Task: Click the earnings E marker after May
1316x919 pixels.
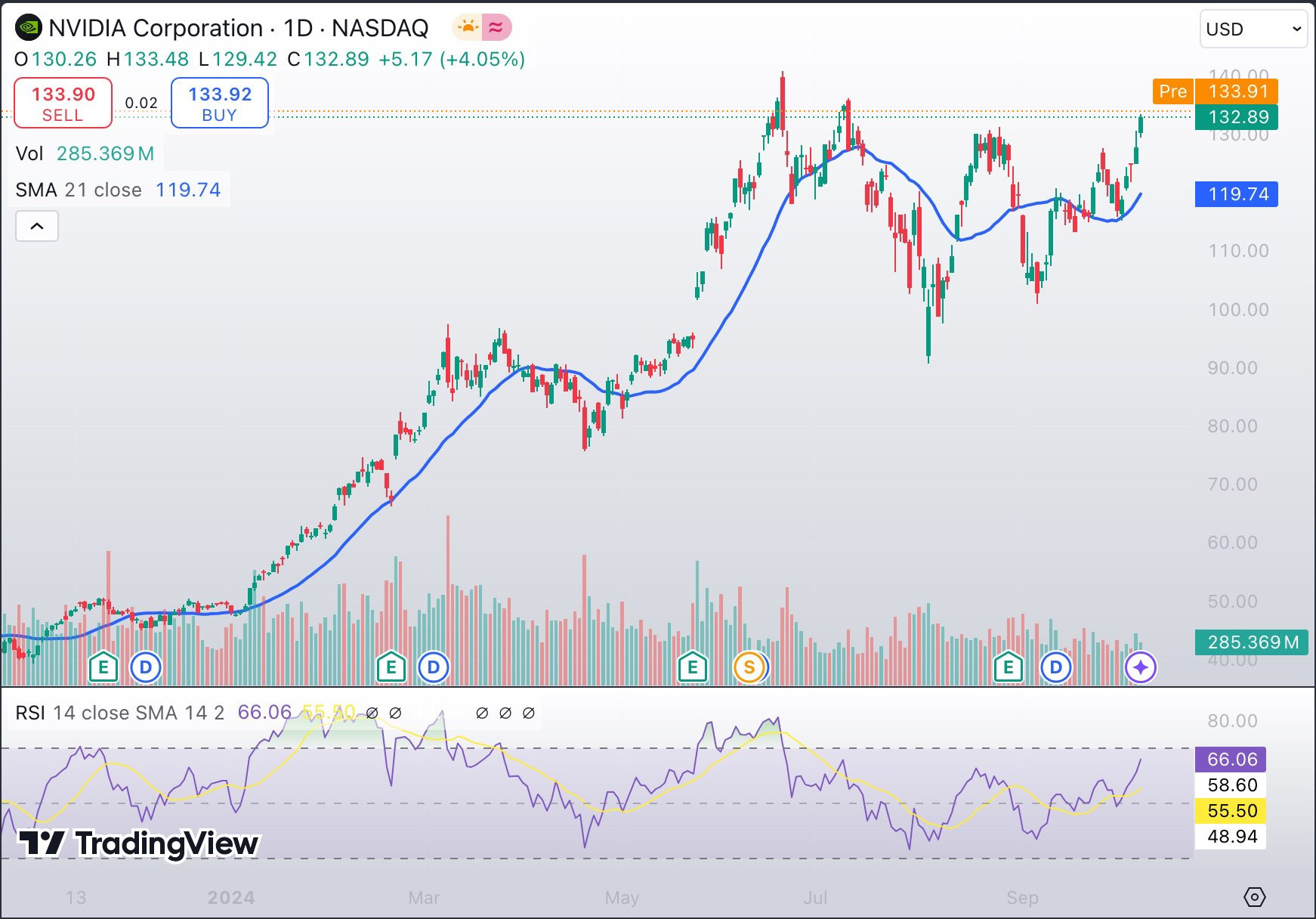Action: point(692,667)
